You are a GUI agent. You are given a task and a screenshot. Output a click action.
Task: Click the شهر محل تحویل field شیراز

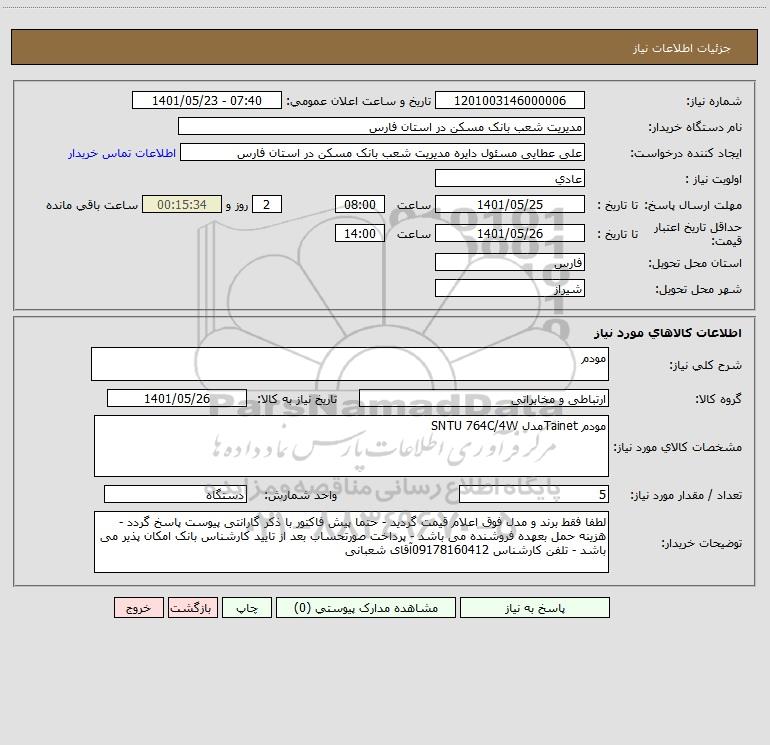510,288
